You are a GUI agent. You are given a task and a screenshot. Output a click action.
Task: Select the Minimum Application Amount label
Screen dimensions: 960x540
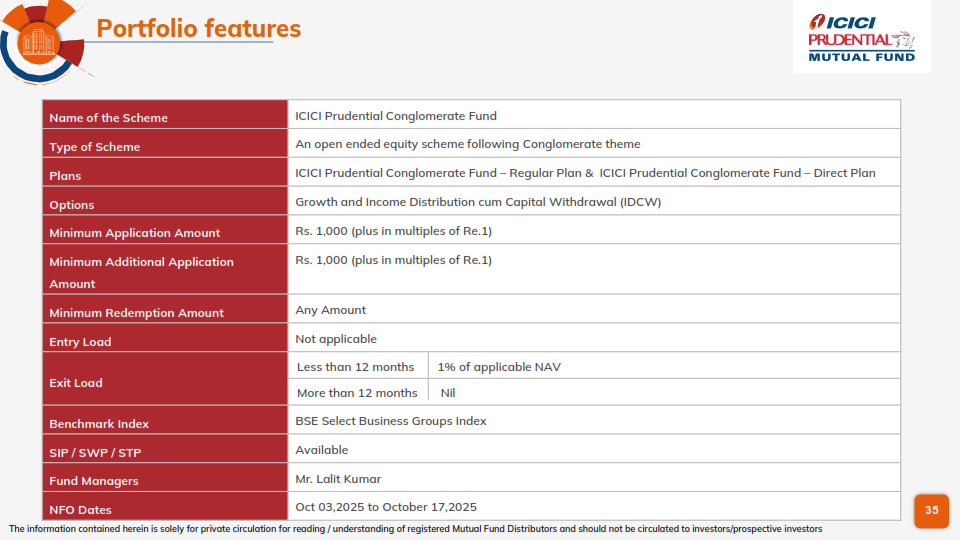point(134,233)
